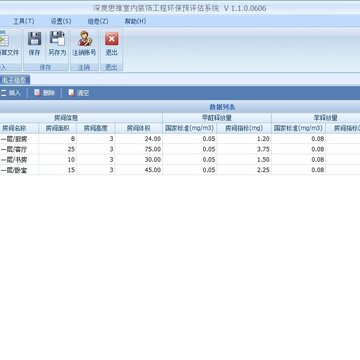The width and height of the screenshot is (360, 360).
Task: Switch to the 电子组卷 tab
Action: (x=14, y=80)
